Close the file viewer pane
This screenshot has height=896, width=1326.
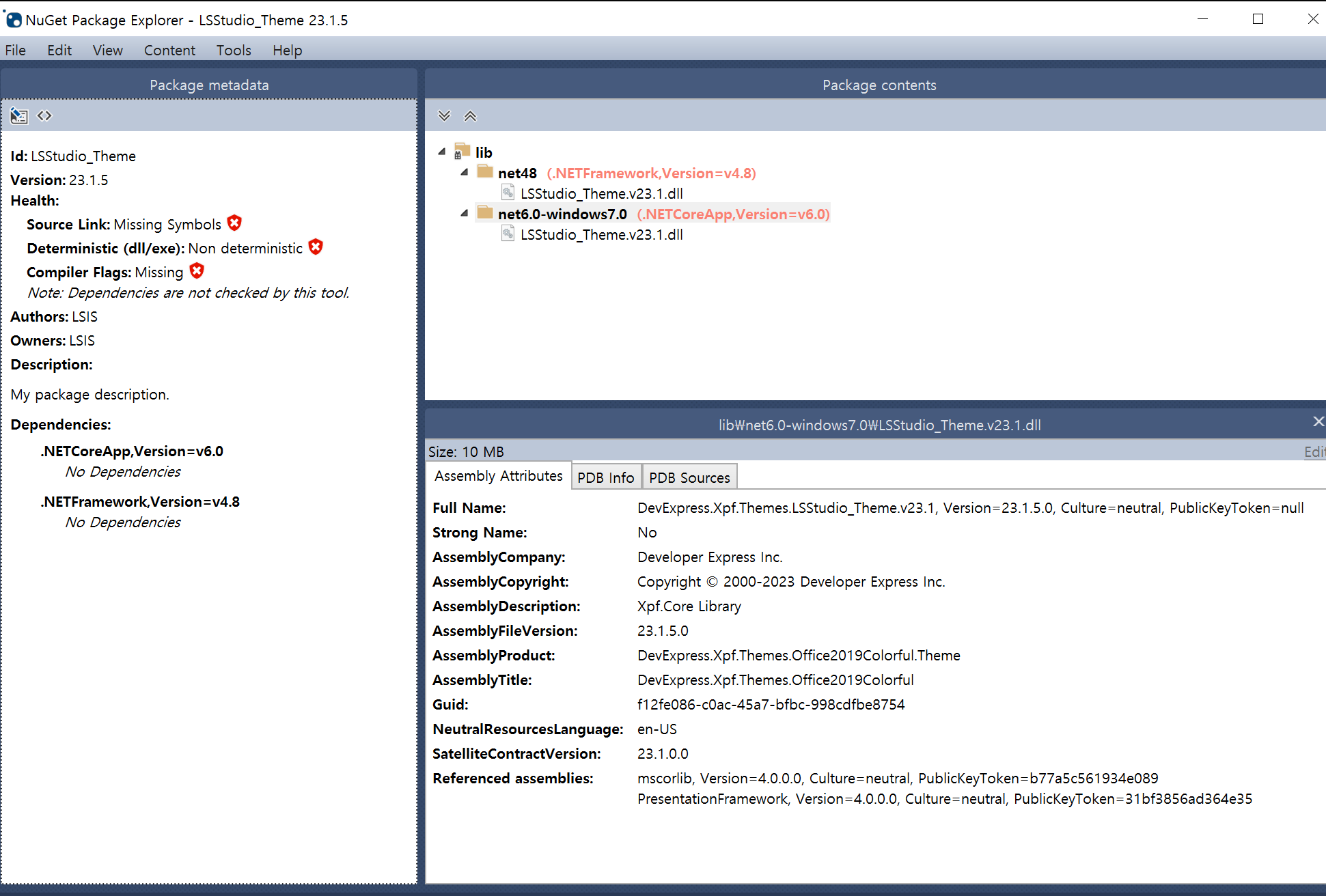coord(1318,422)
